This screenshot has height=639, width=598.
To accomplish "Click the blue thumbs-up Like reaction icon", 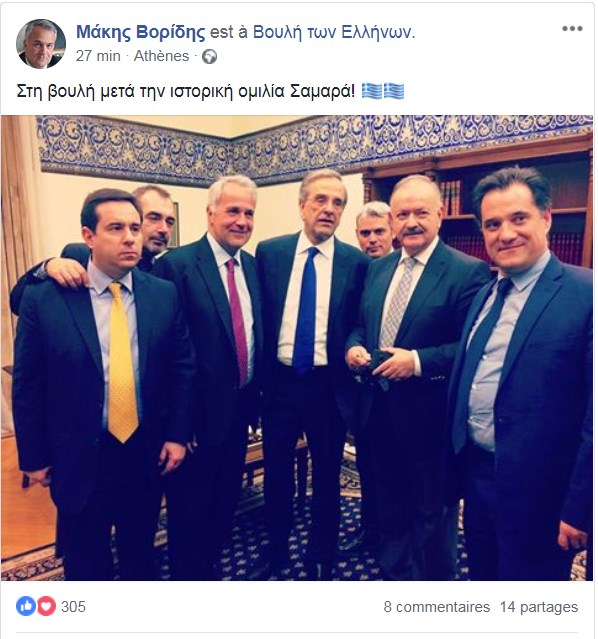I will point(26,606).
